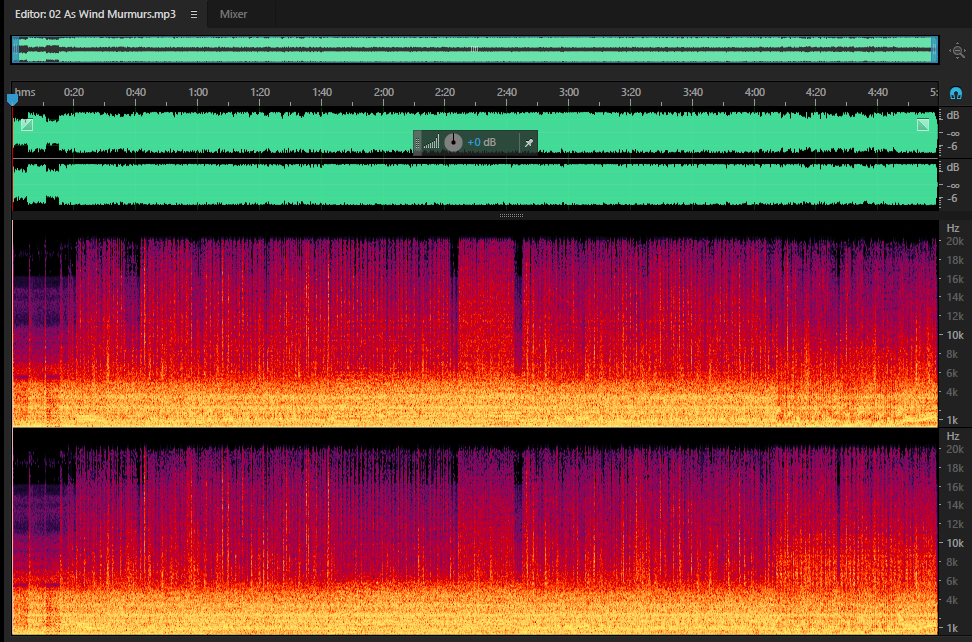This screenshot has width=972, height=642.
Task: Click the overview navigator center grip
Action: [x=474, y=49]
